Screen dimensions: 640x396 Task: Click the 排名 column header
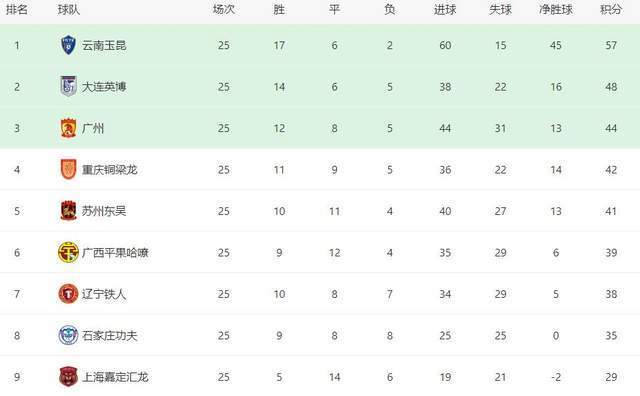(x=17, y=9)
